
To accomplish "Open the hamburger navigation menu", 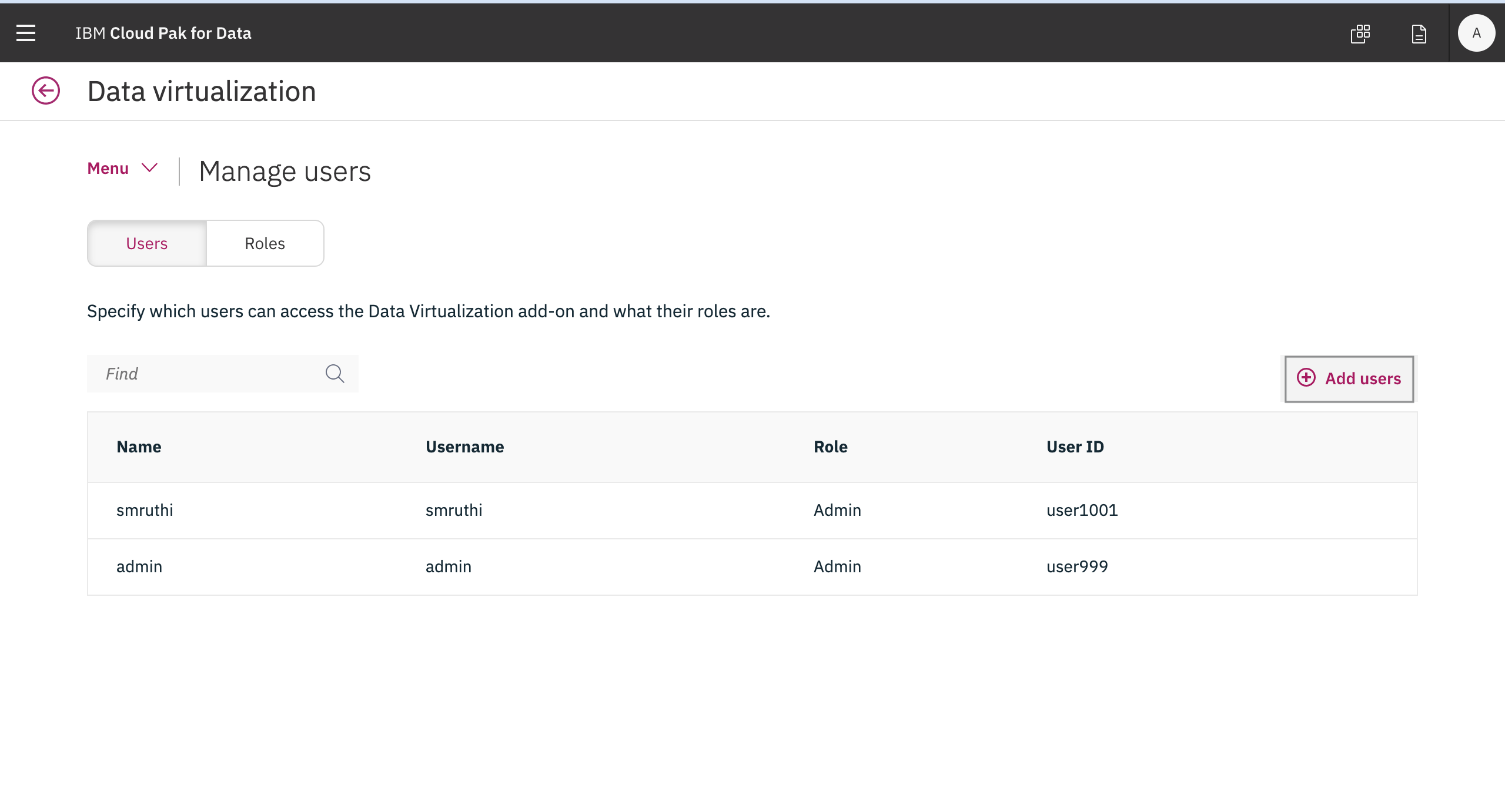I will pos(26,33).
